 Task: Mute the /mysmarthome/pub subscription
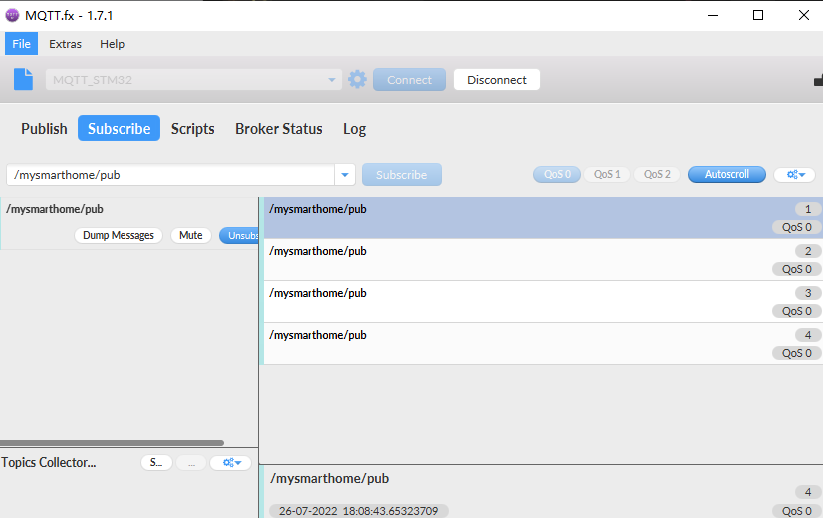click(190, 236)
